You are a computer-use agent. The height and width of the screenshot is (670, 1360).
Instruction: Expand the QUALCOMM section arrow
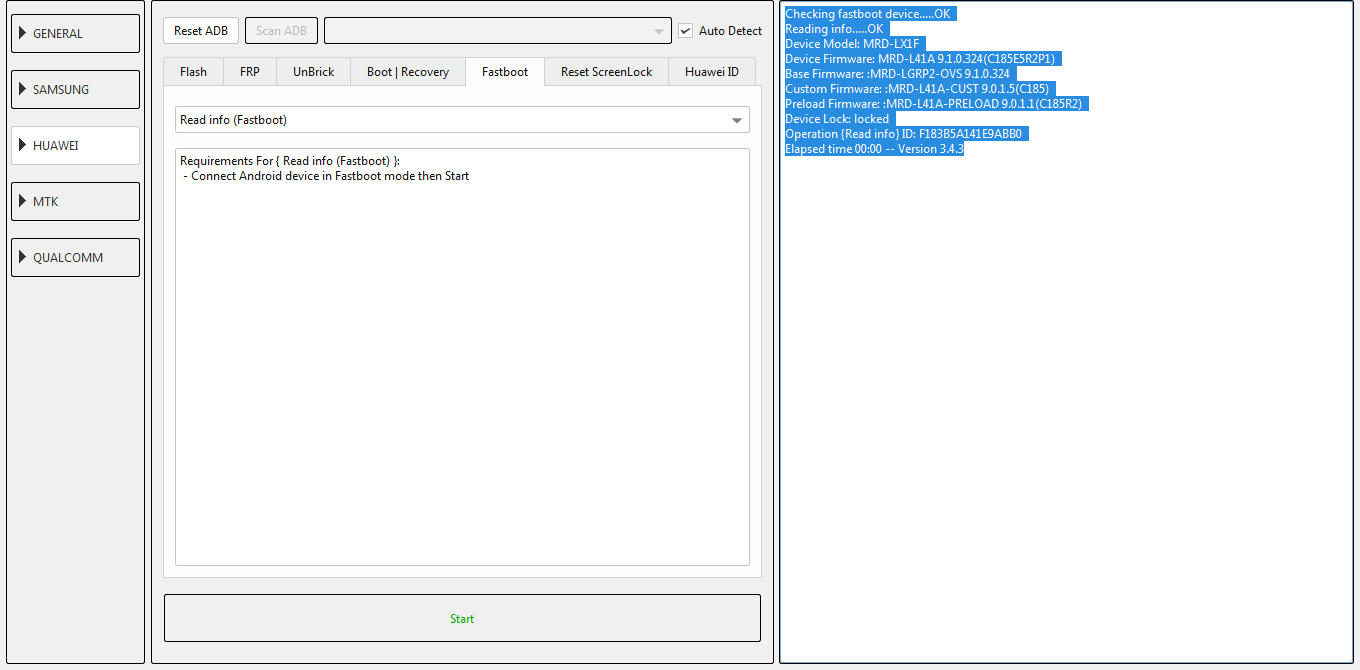23,257
